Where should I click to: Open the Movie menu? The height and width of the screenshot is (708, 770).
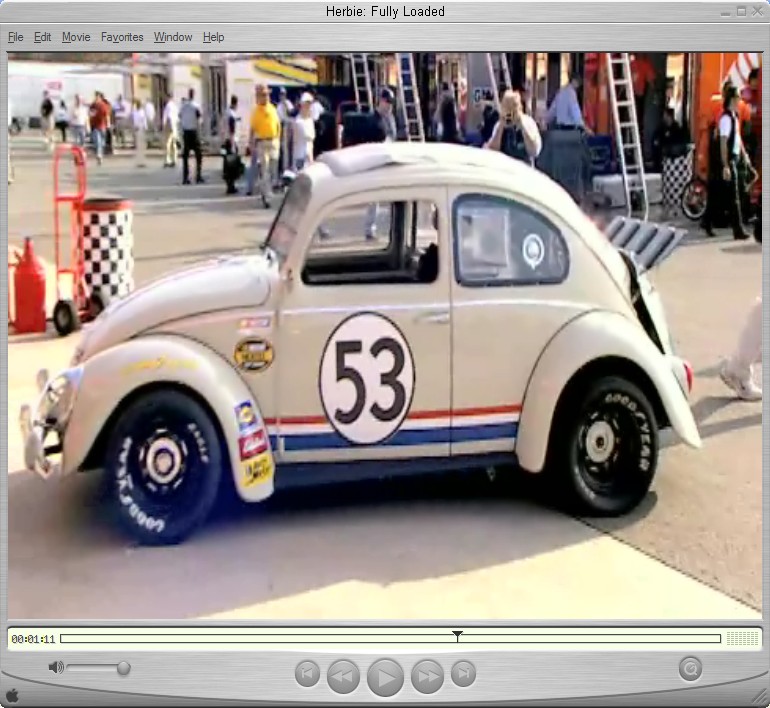click(76, 37)
